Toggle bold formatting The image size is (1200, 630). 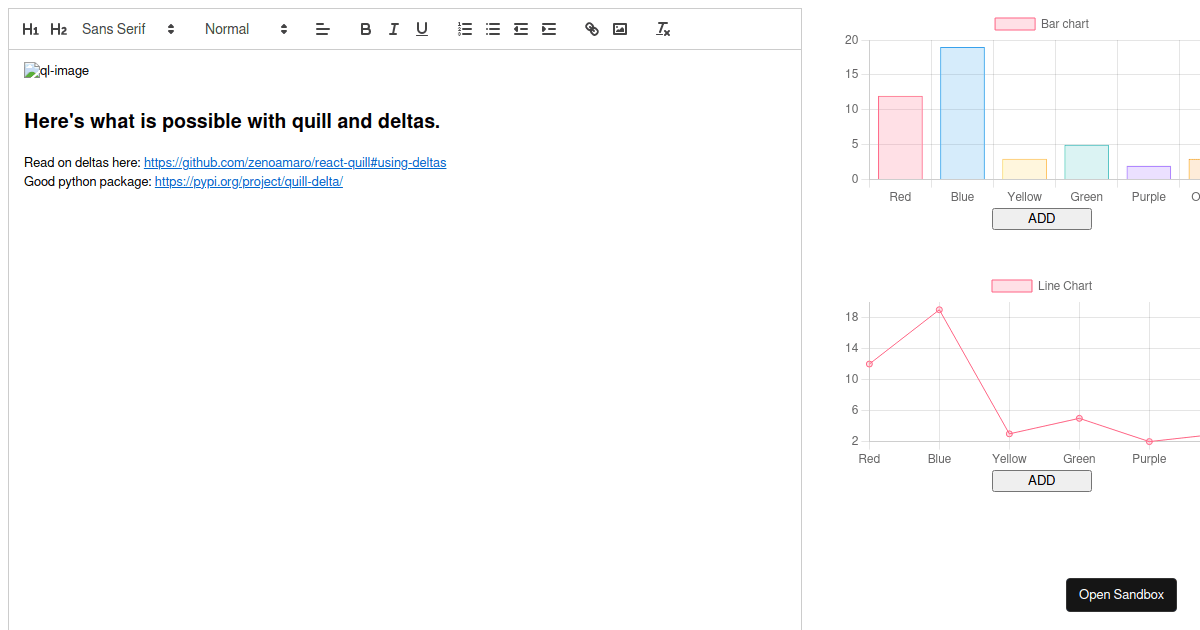(x=365, y=29)
